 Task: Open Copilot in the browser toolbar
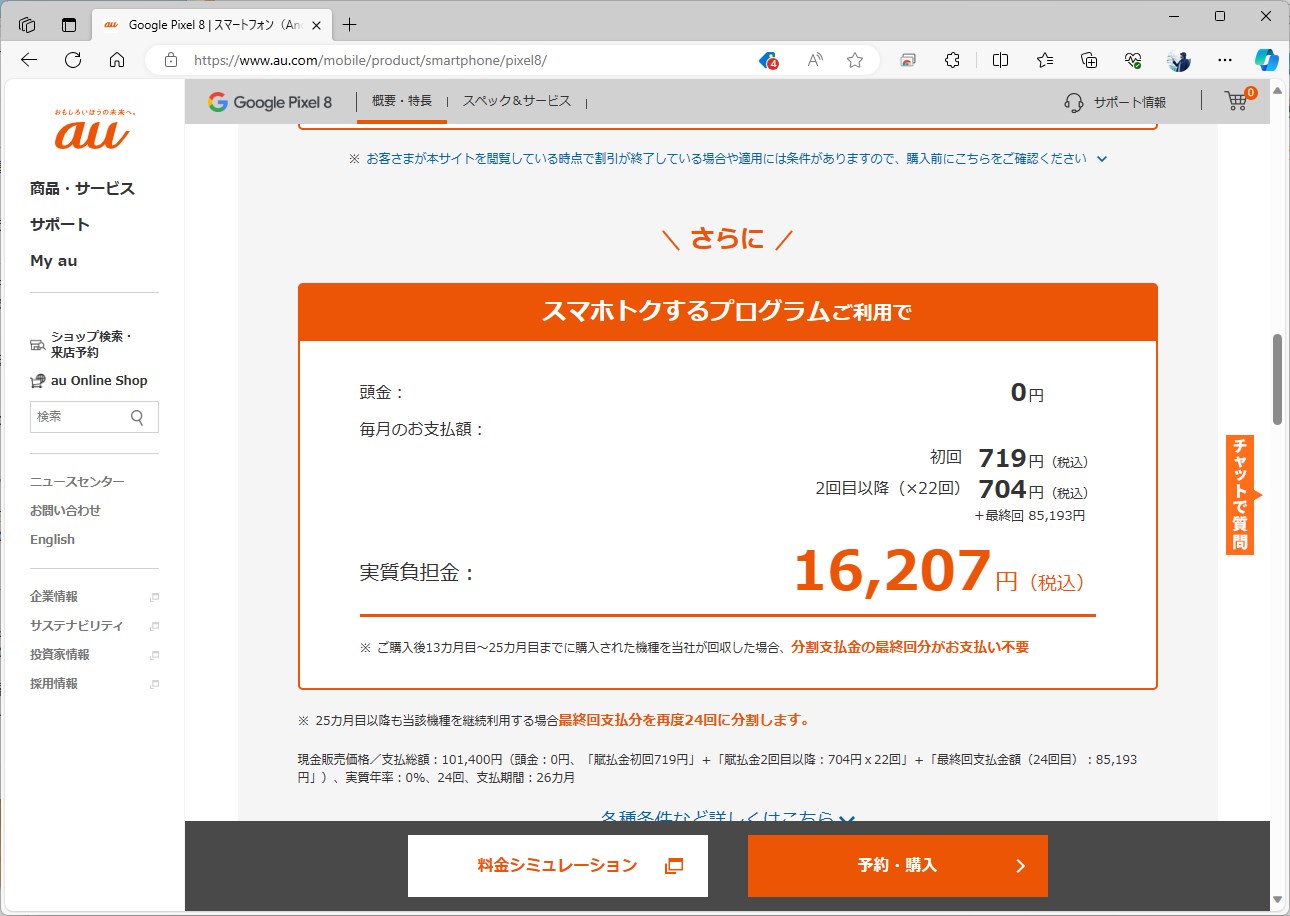coord(1267,60)
